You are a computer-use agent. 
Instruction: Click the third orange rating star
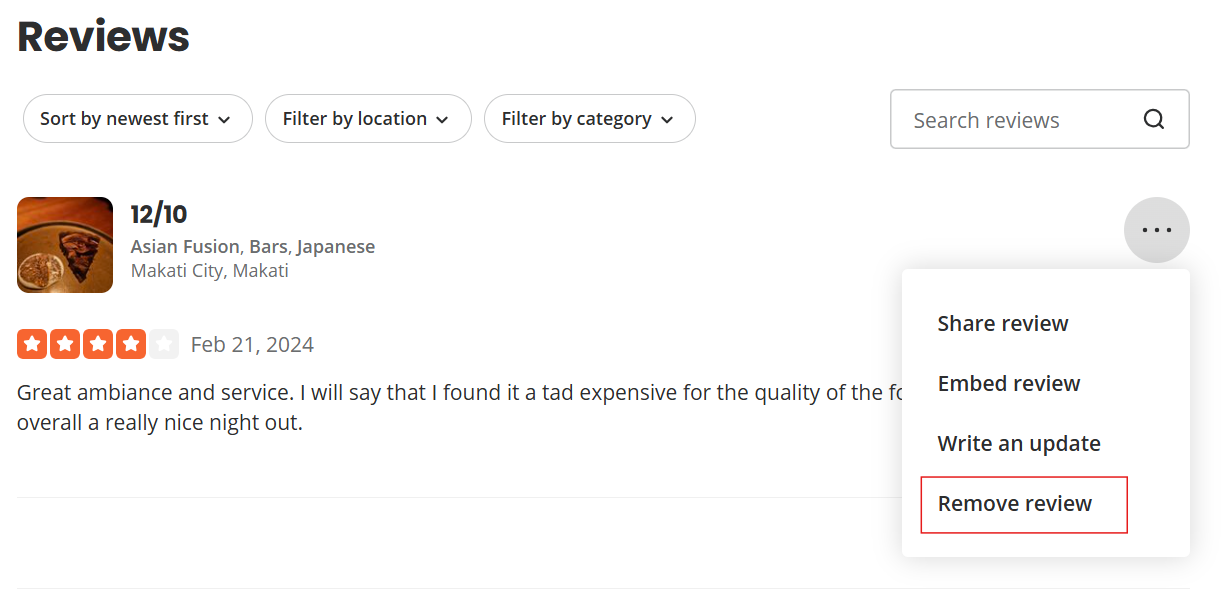pos(98,345)
